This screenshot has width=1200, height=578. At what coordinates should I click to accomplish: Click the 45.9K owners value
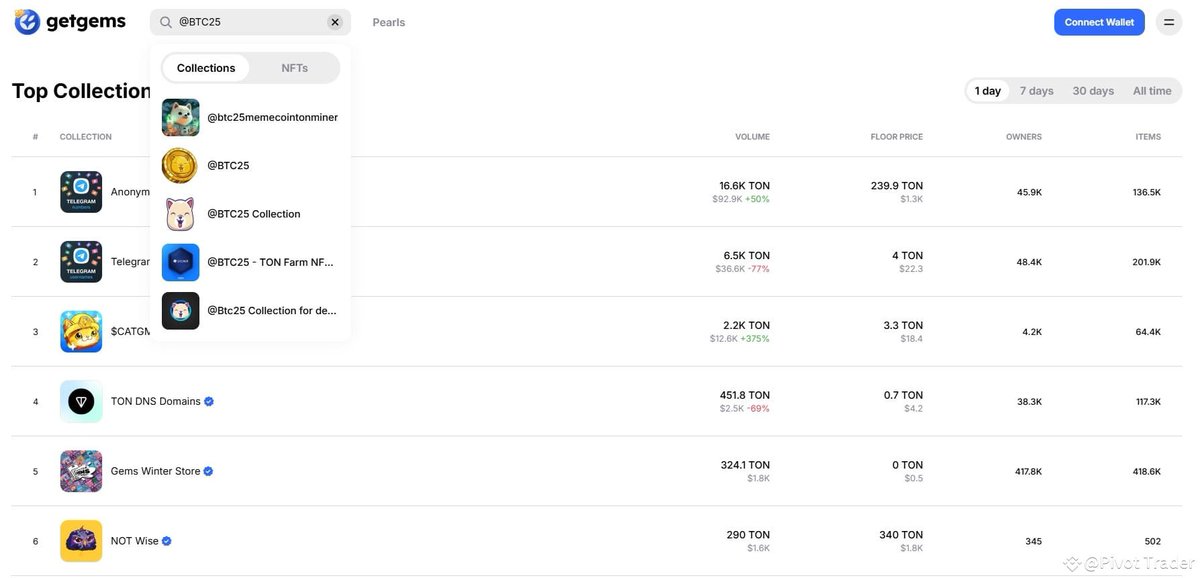point(1029,192)
